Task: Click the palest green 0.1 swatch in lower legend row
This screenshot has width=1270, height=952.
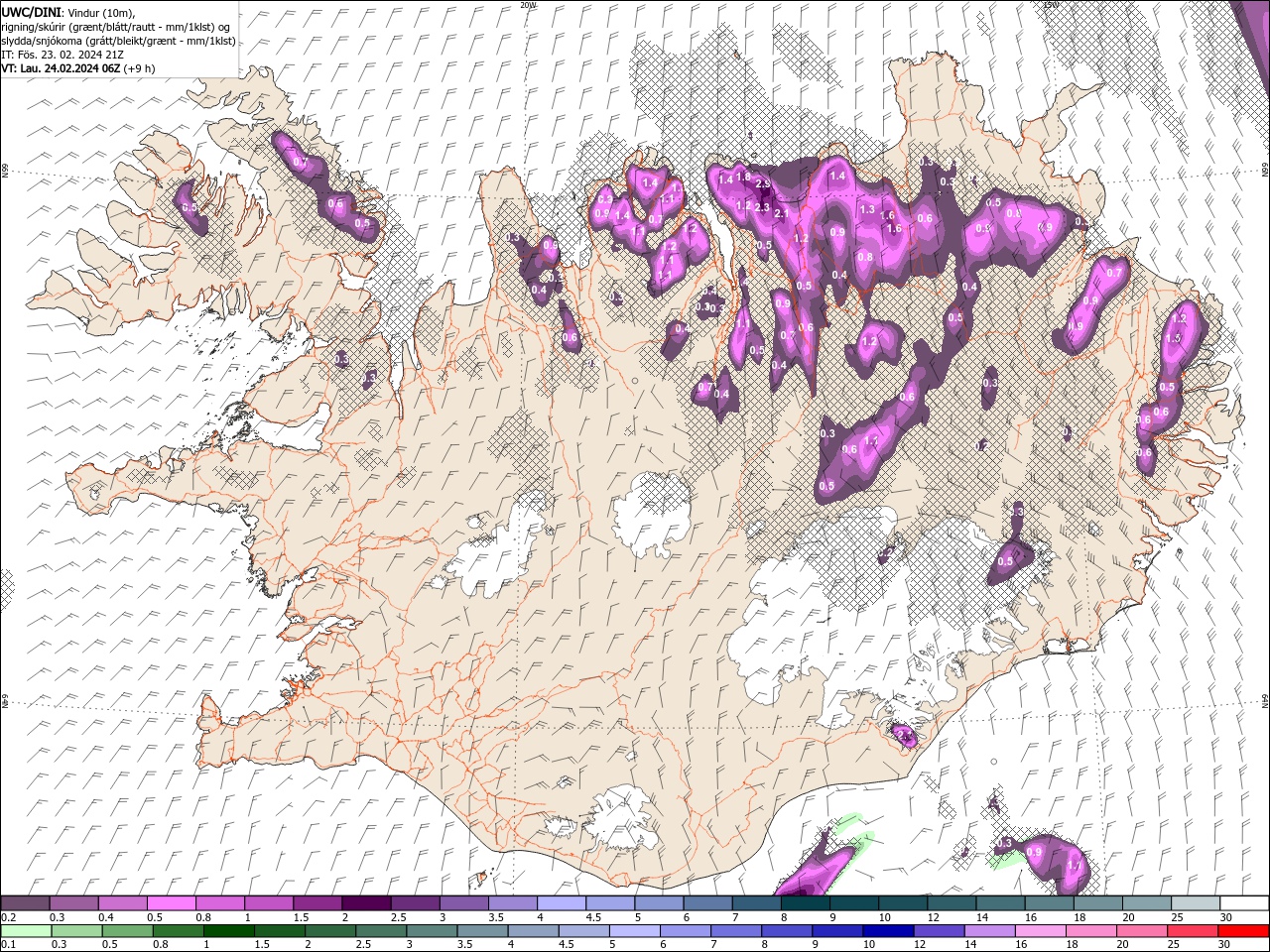Action: [x=26, y=931]
